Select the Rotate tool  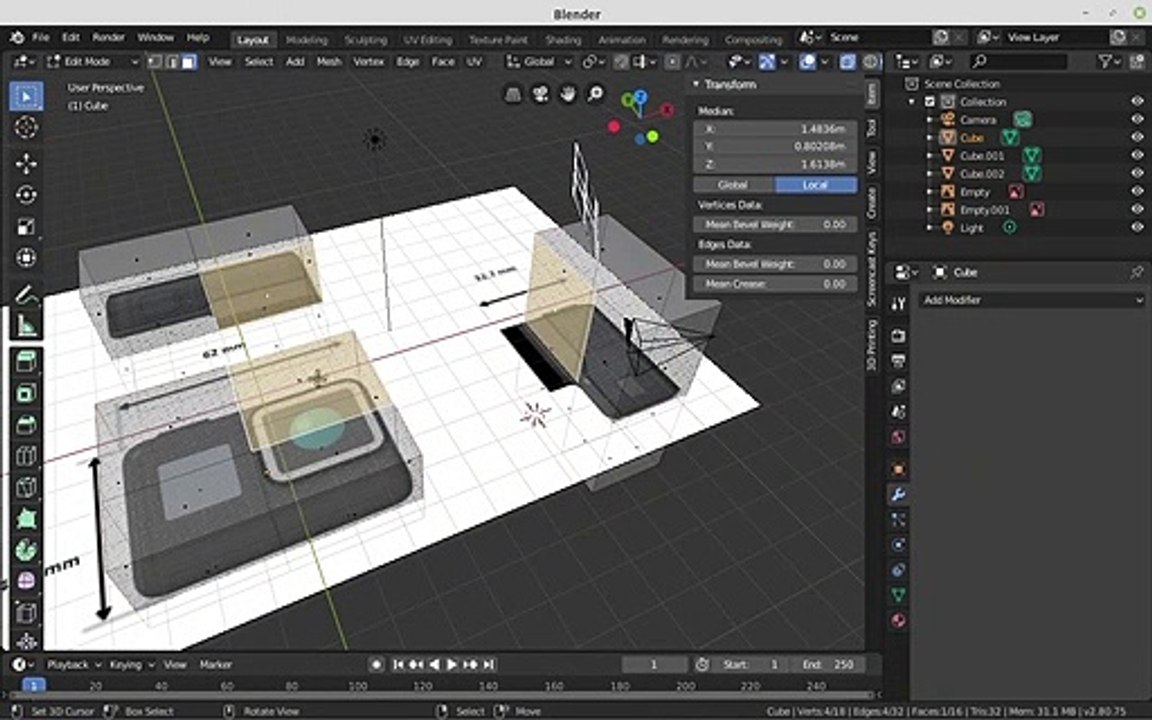tap(26, 195)
